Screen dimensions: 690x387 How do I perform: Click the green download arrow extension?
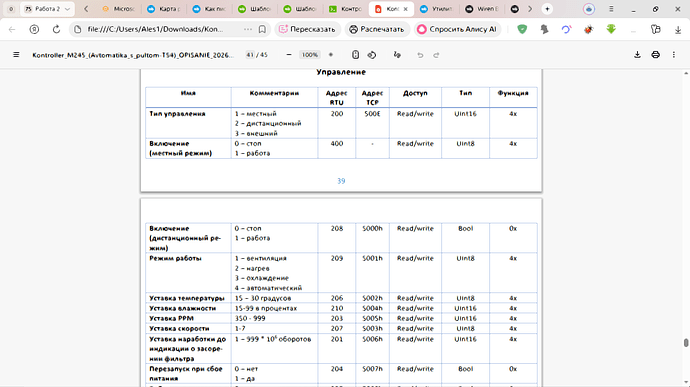point(611,29)
